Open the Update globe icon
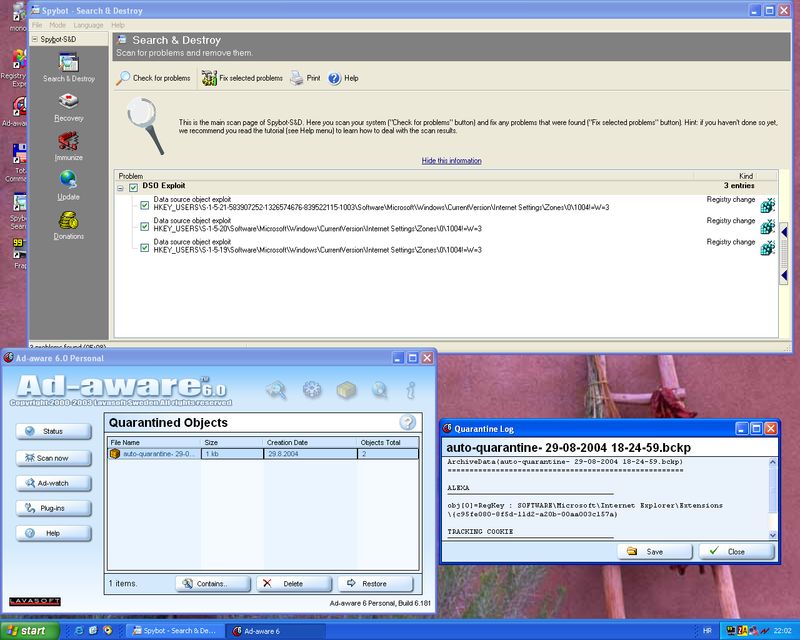The width and height of the screenshot is (800, 640). tap(68, 181)
